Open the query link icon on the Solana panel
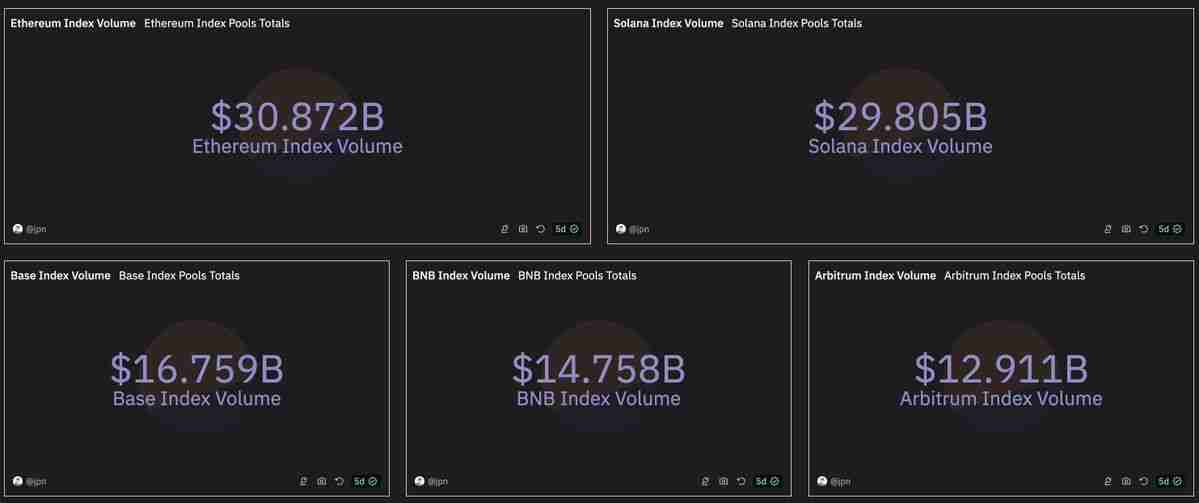The height and width of the screenshot is (503, 1199). coord(1108,229)
